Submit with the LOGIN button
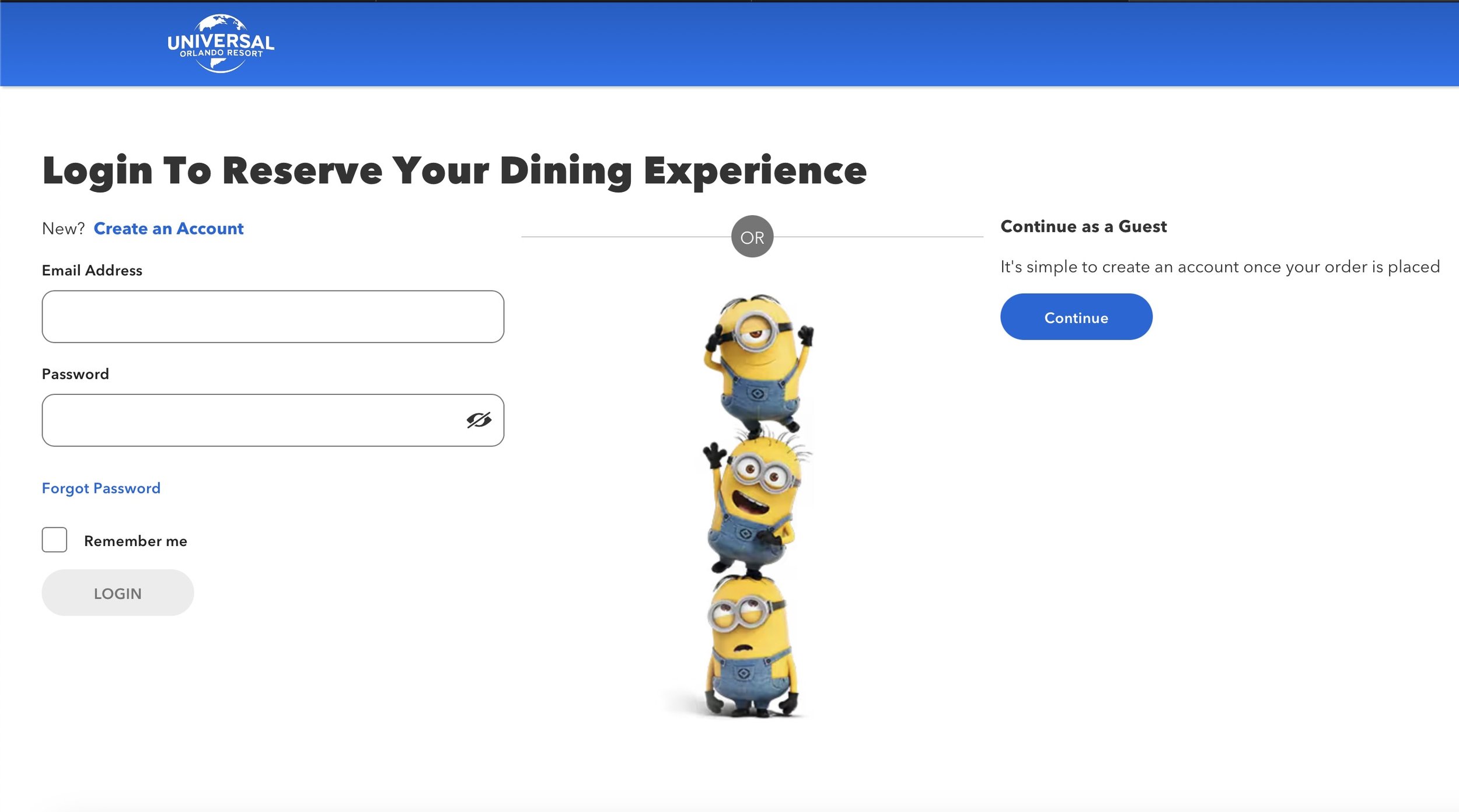This screenshot has width=1459, height=812. tap(117, 593)
